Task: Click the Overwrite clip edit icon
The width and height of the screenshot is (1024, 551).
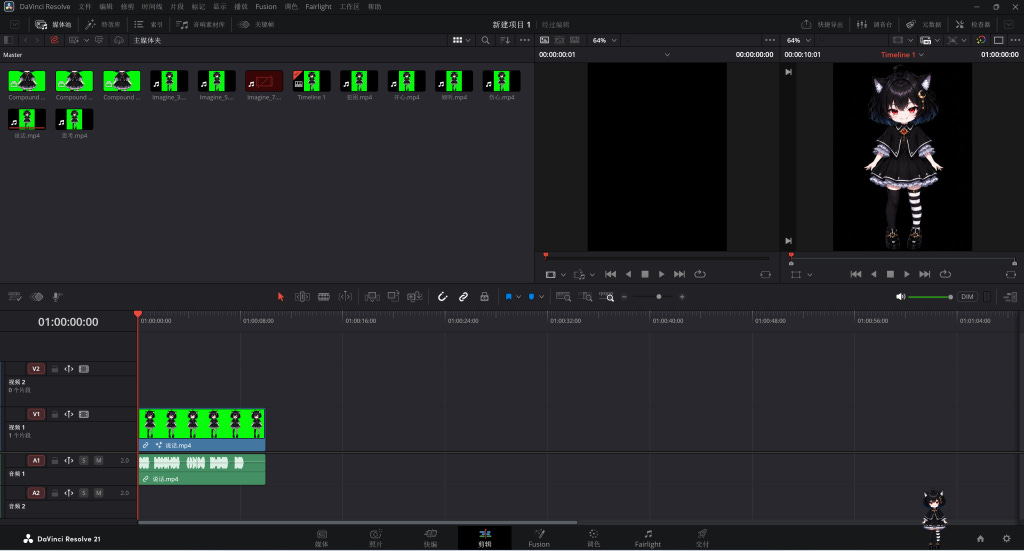Action: click(393, 296)
